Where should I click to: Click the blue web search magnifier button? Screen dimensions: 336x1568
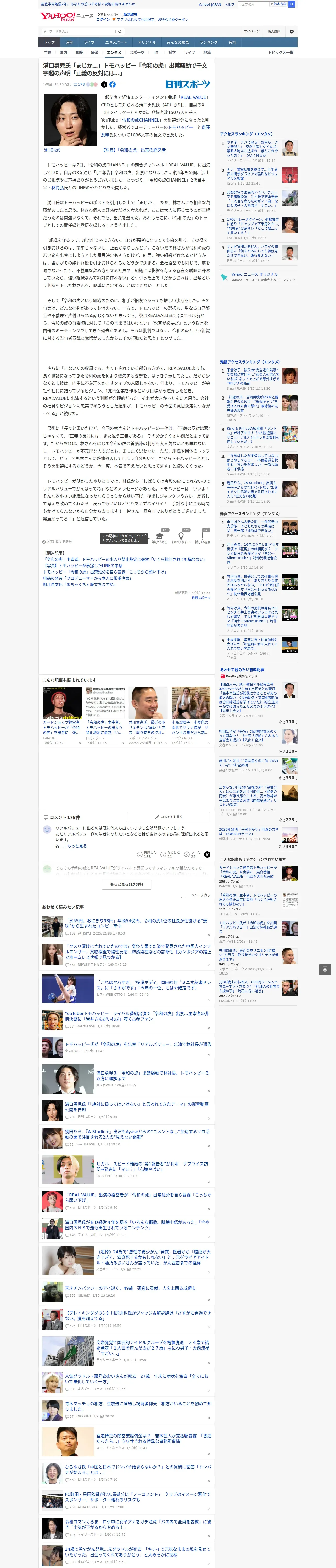pos(292,4)
